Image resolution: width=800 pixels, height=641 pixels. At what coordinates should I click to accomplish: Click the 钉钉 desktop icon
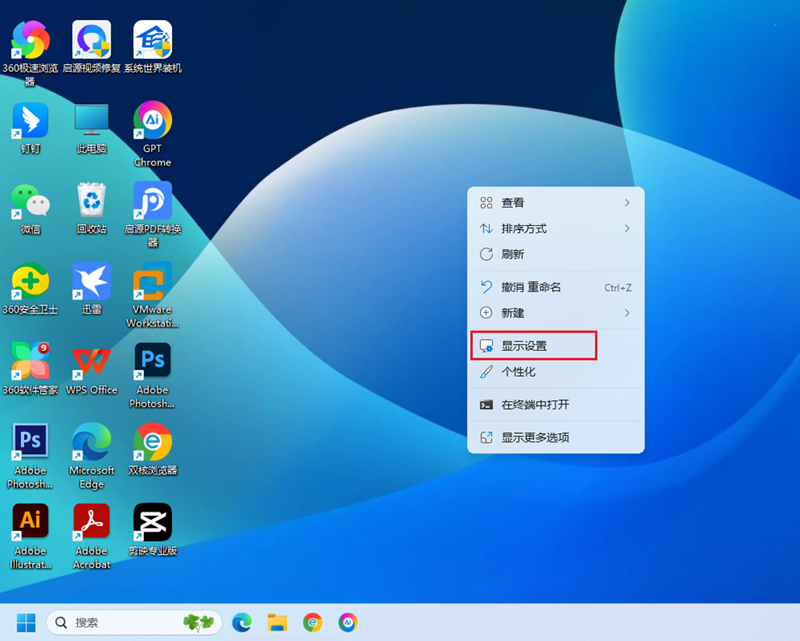coord(31,120)
